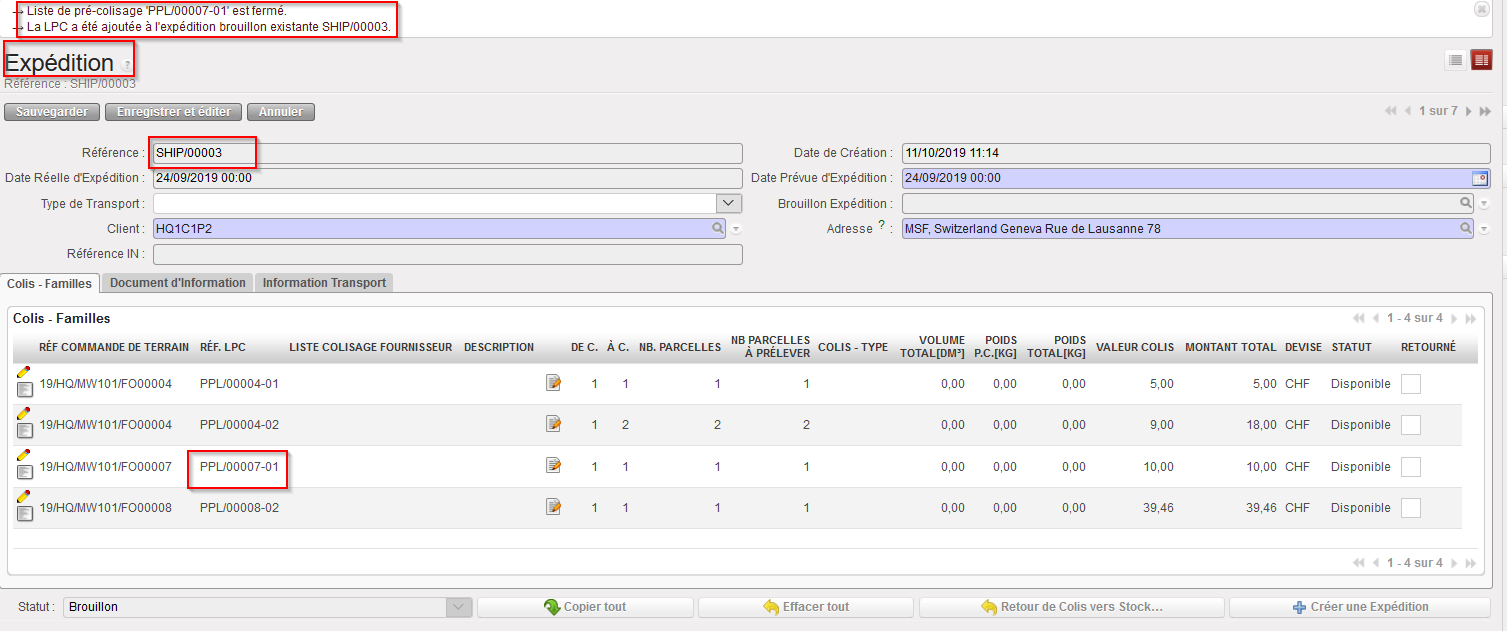
Task: Switch to form view icon
Action: pos(1481,60)
